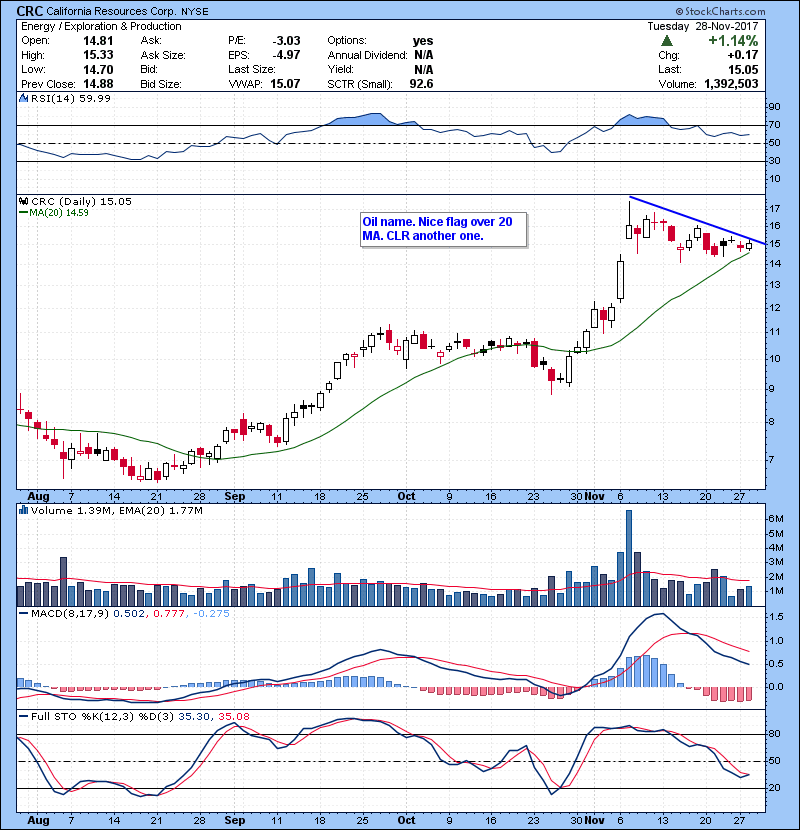Click the MACD(8,17,9) legend line marker
Image resolution: width=800 pixels, height=830 pixels.
click(23, 614)
